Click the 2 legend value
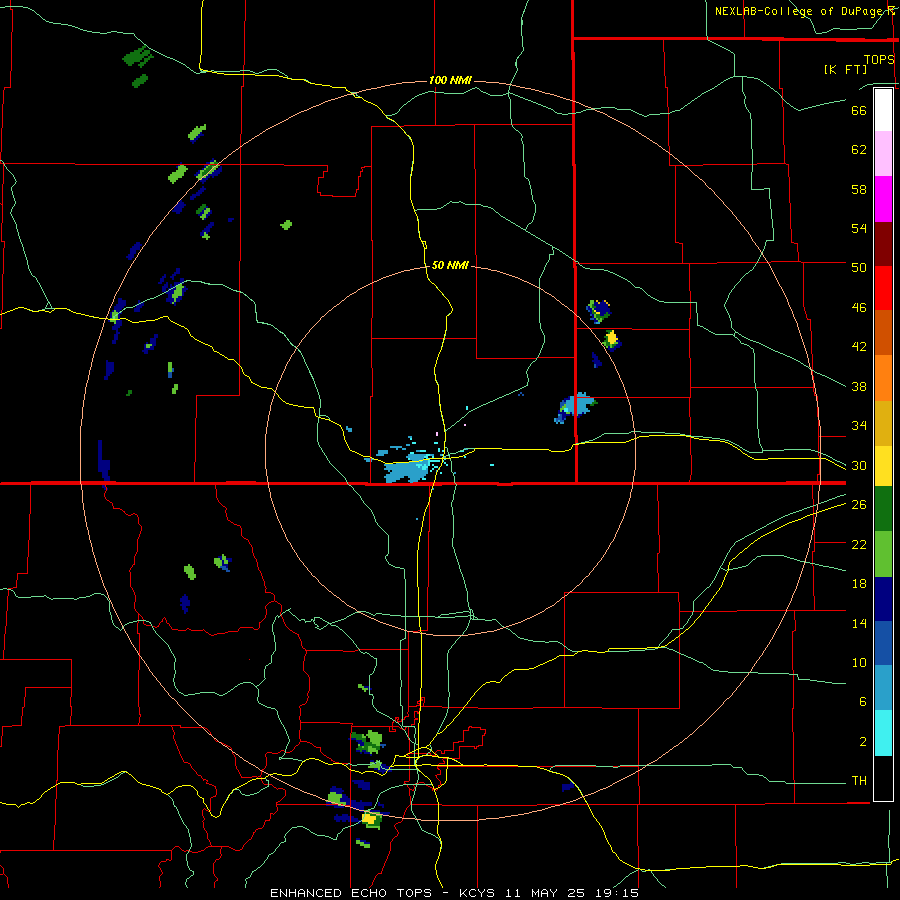 pos(863,742)
